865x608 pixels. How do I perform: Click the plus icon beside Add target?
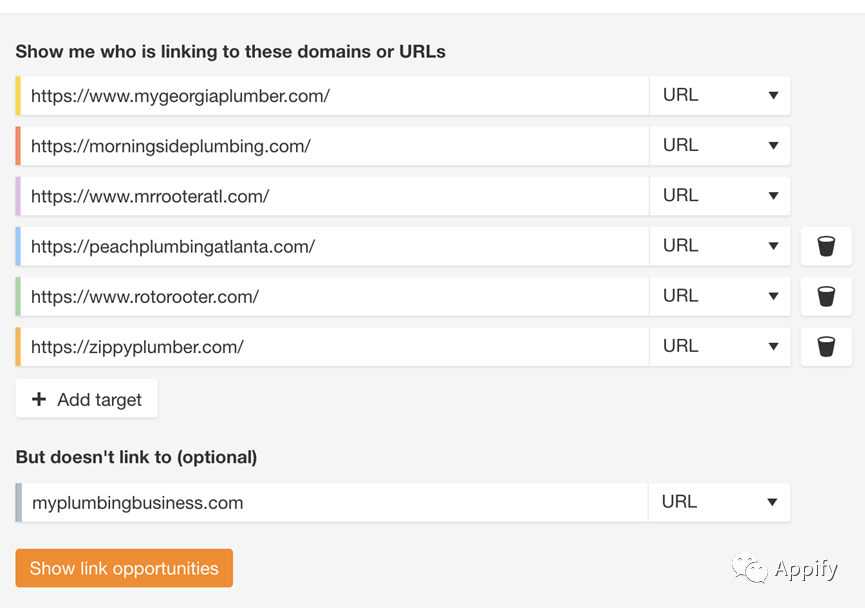(39, 399)
